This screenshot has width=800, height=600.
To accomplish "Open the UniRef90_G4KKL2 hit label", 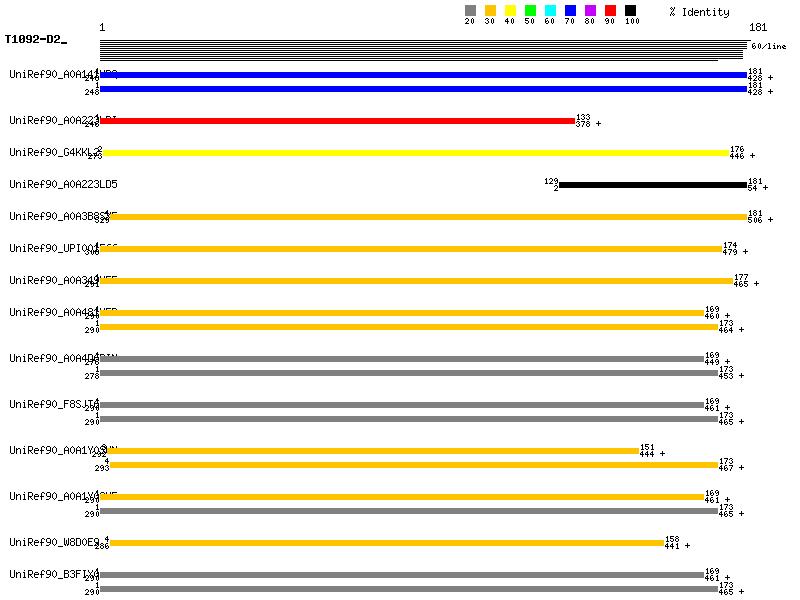I will (x=54, y=152).
